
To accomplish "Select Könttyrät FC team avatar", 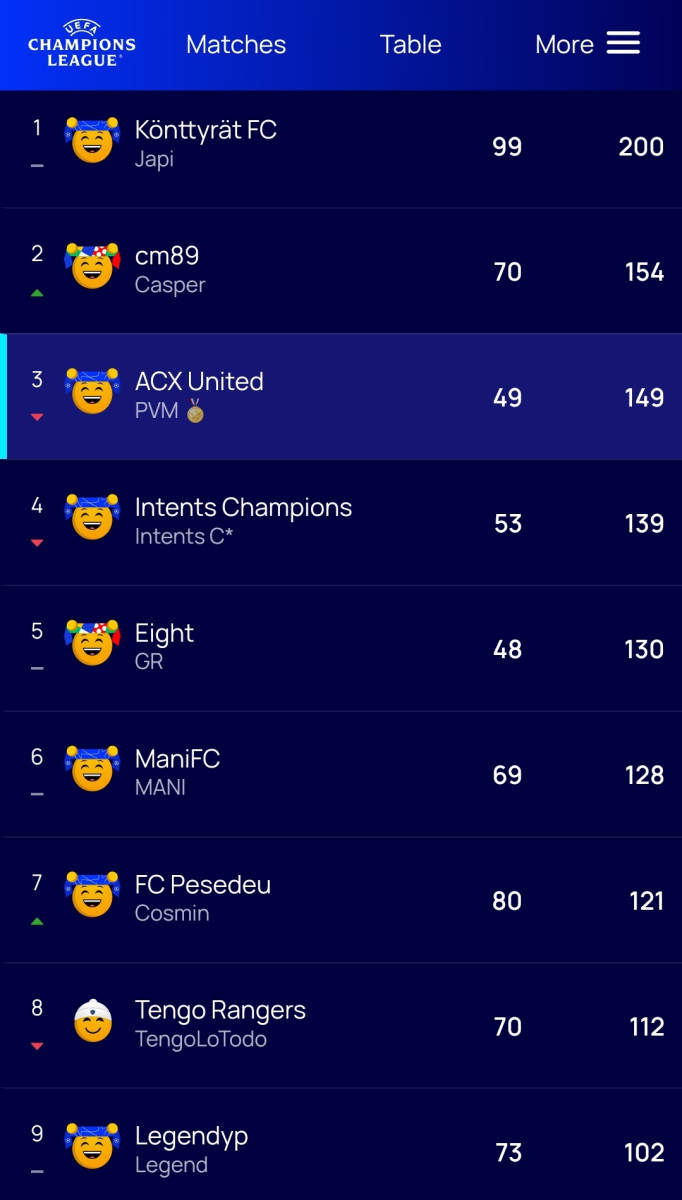I will [x=92, y=141].
